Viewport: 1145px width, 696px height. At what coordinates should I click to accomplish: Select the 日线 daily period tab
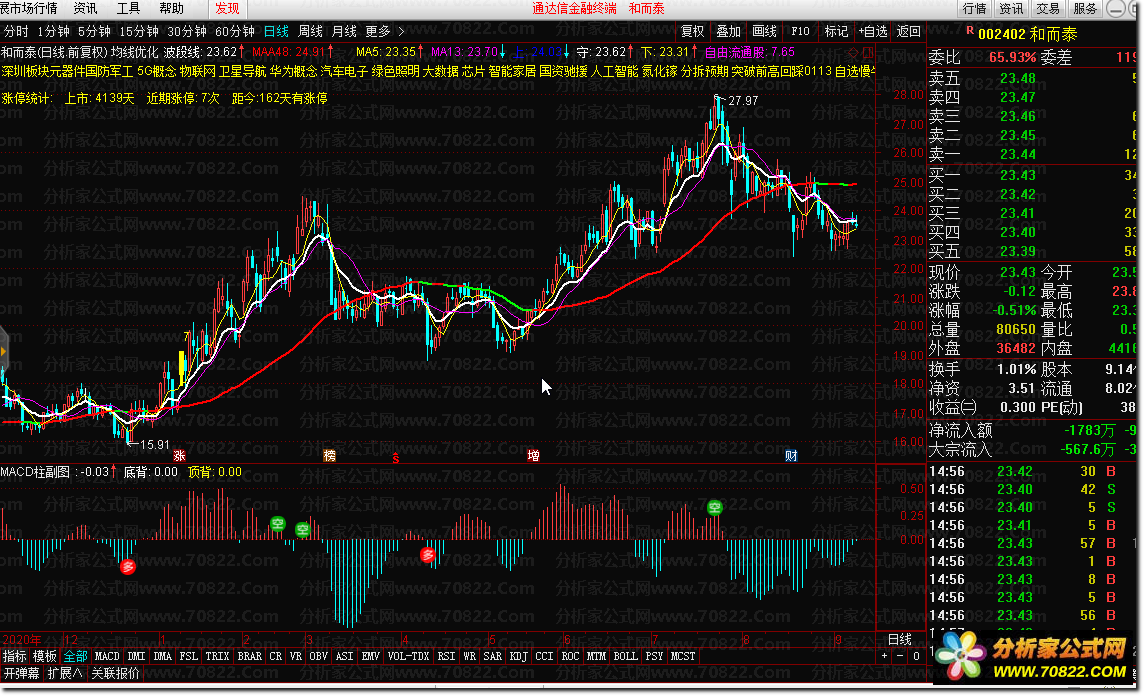[x=276, y=31]
